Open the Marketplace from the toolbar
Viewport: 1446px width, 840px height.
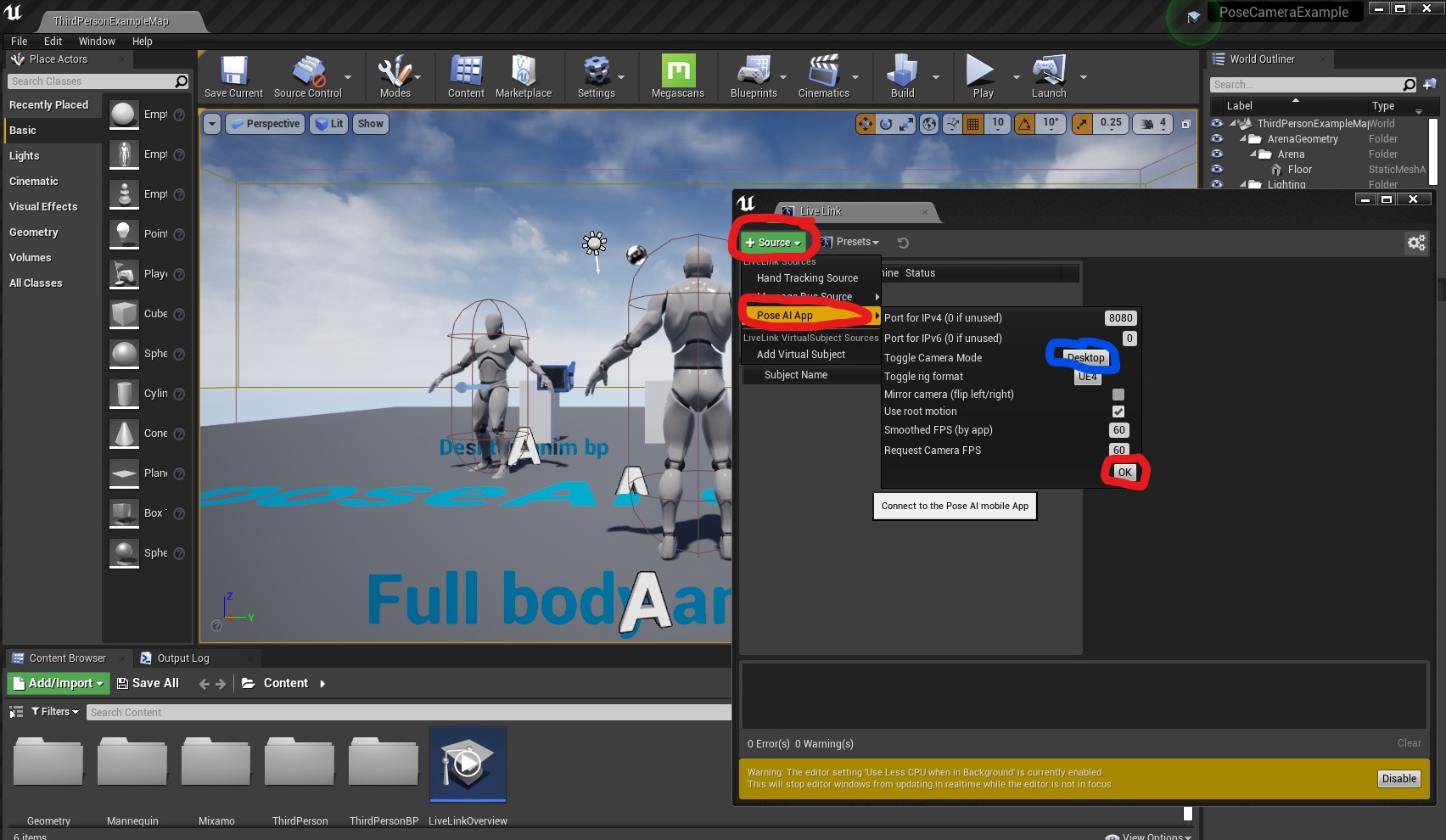click(x=524, y=75)
